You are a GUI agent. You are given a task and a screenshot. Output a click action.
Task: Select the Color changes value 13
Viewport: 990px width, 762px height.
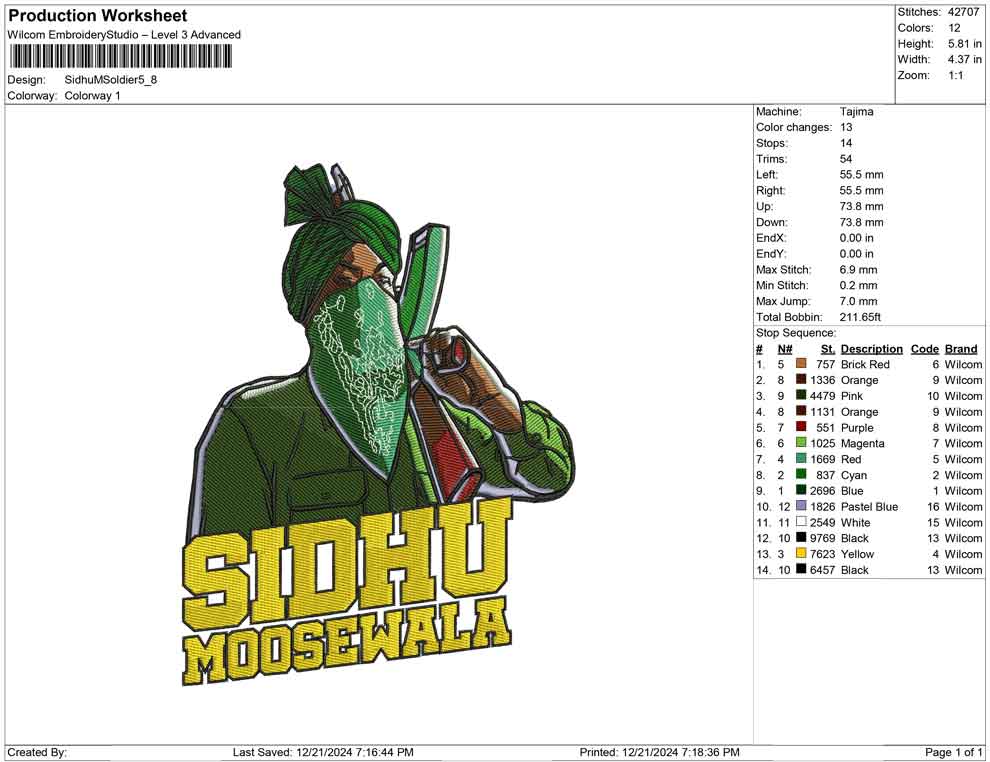[846, 127]
